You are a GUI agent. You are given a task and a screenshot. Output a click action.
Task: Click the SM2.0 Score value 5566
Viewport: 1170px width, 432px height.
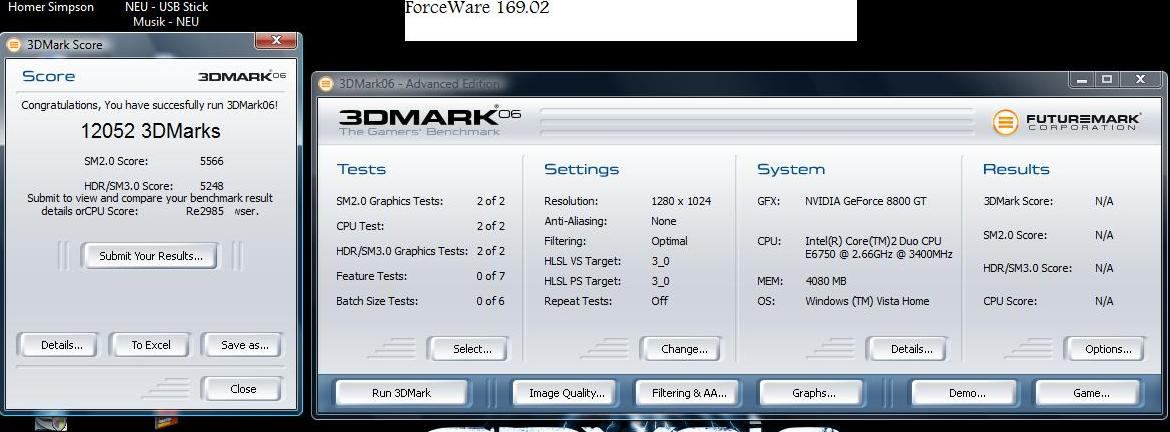[x=212, y=161]
